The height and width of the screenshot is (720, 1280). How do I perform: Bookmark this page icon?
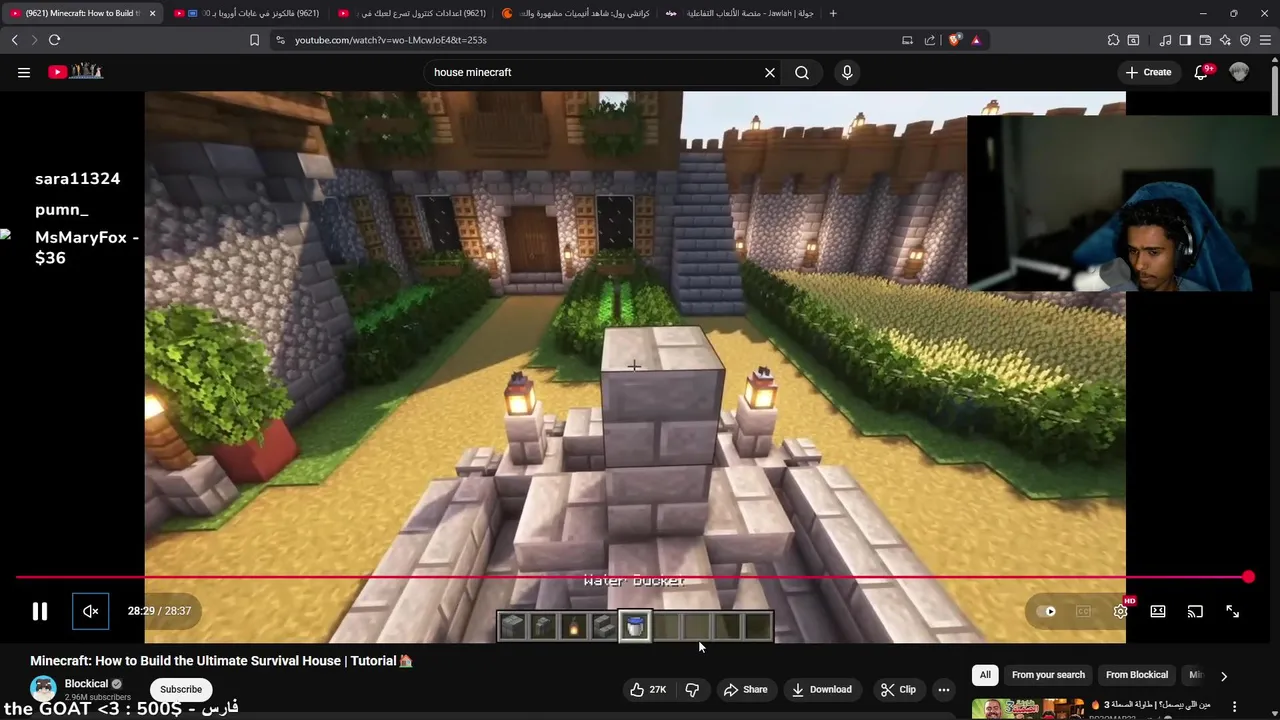coord(255,40)
